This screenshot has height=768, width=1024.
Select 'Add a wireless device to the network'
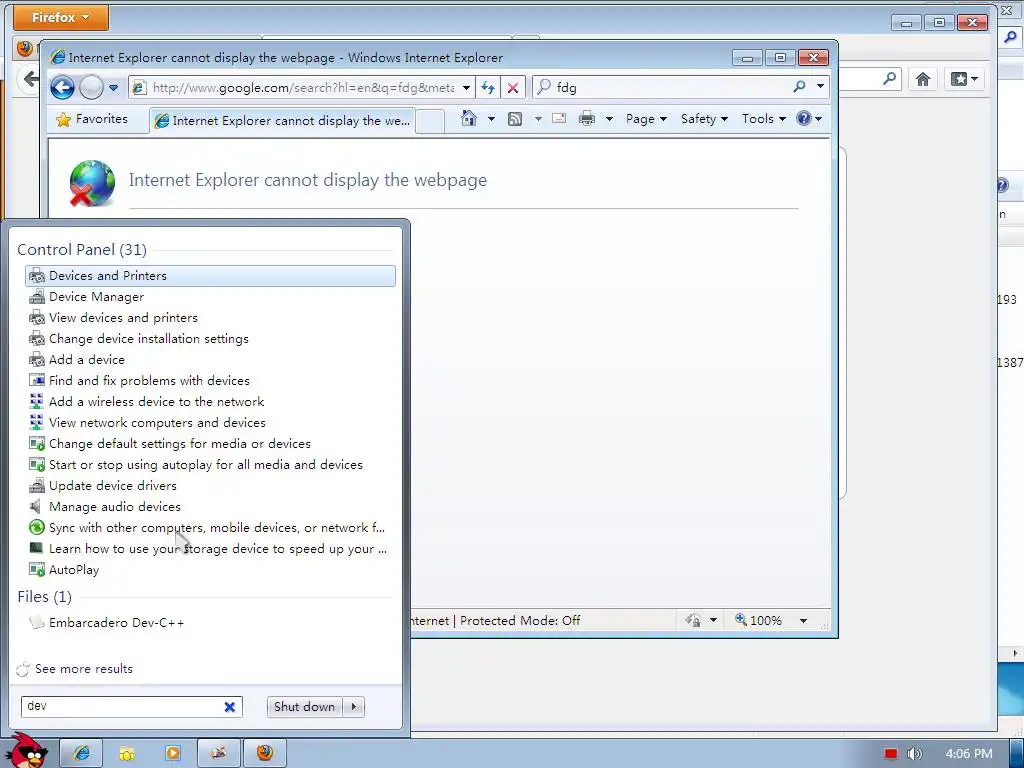click(210, 402)
